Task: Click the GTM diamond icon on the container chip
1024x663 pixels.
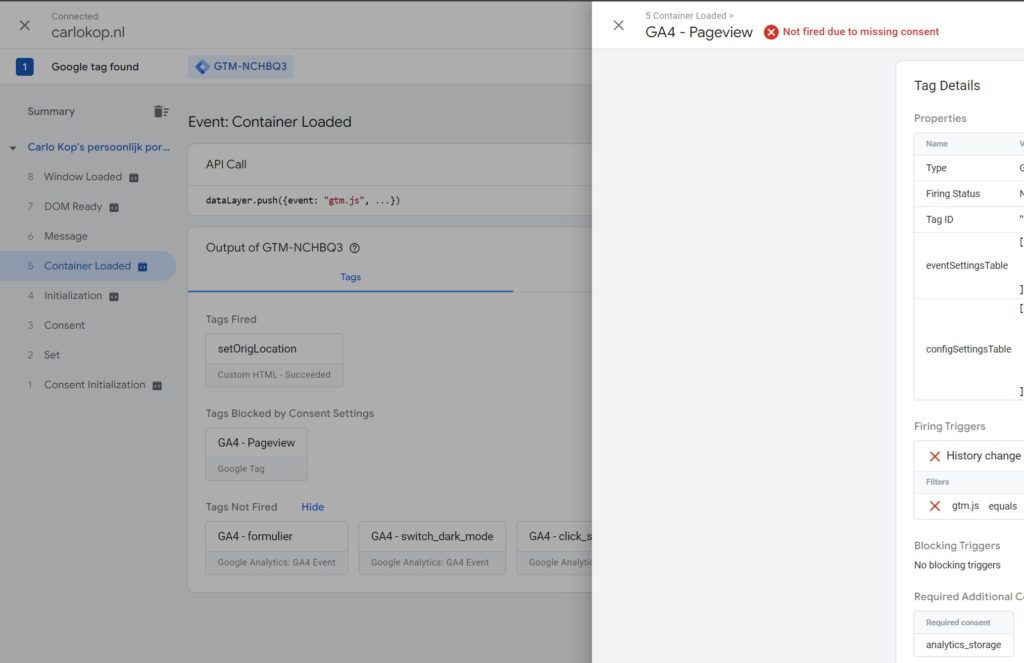Action: point(202,67)
